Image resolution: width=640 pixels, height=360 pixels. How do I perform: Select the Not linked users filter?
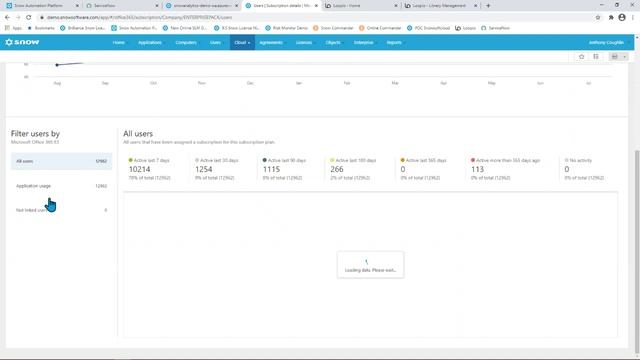pos(61,210)
